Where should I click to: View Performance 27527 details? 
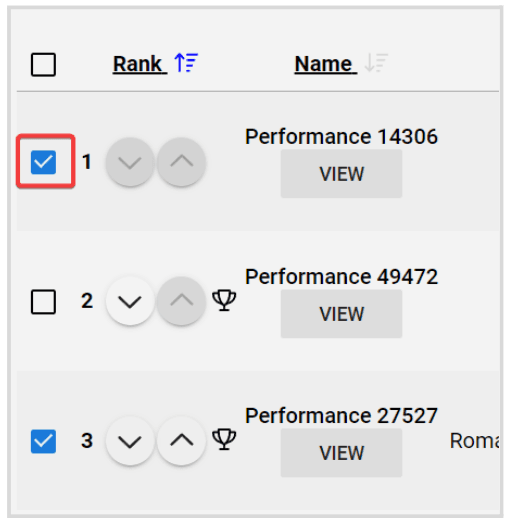click(341, 453)
